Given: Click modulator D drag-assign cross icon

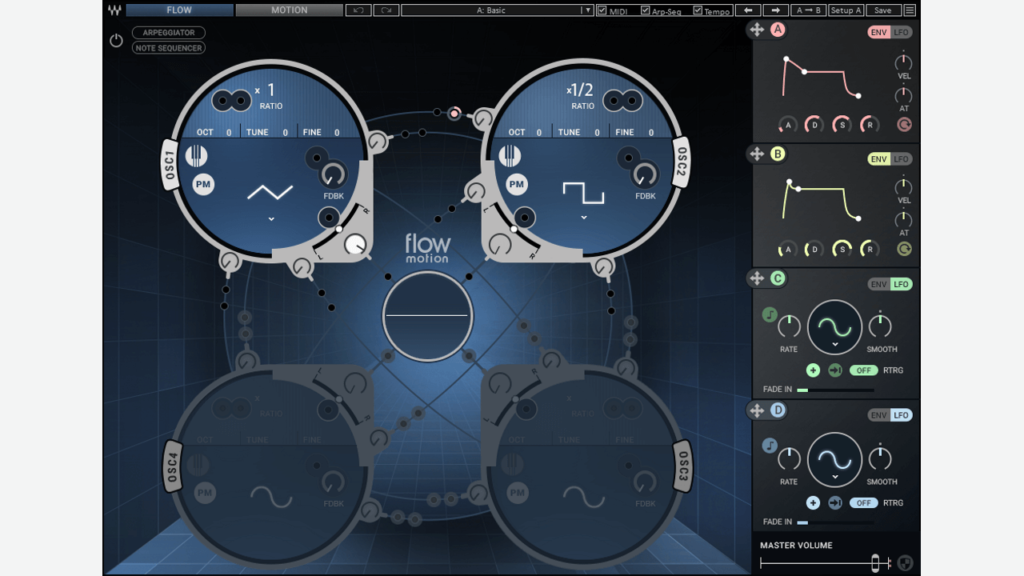Looking at the screenshot, I should [756, 410].
